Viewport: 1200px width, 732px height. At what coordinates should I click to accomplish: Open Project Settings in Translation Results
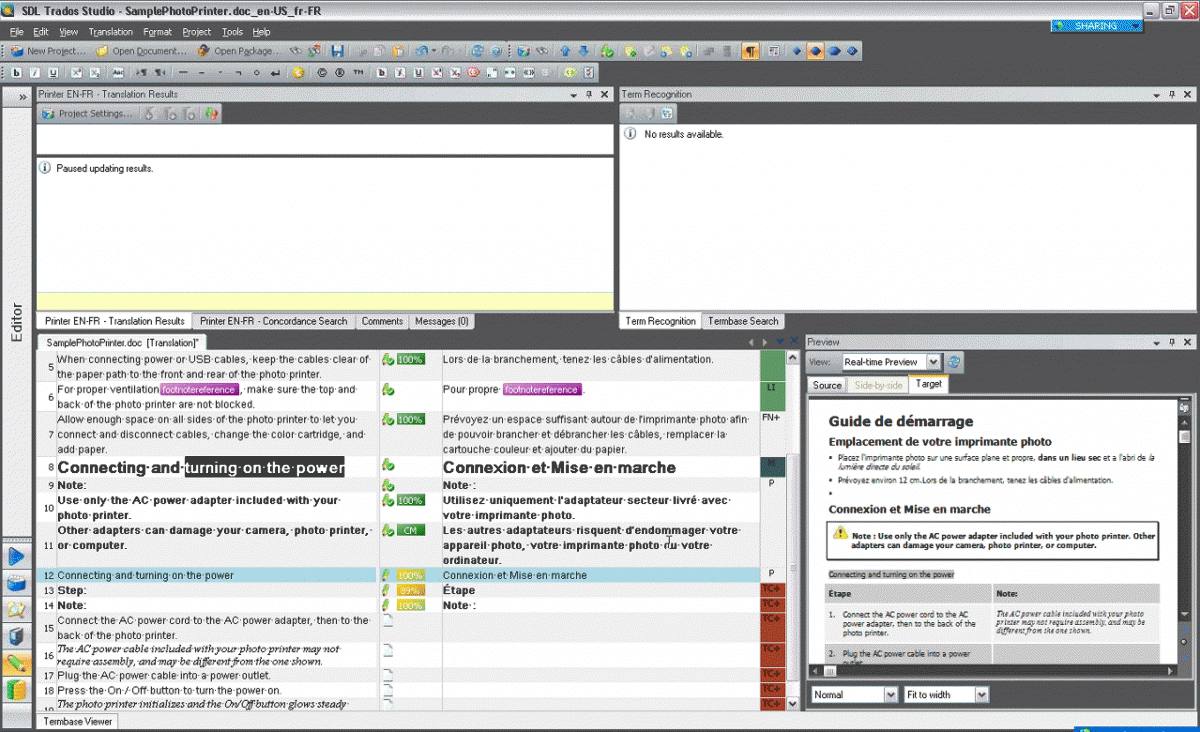87,114
